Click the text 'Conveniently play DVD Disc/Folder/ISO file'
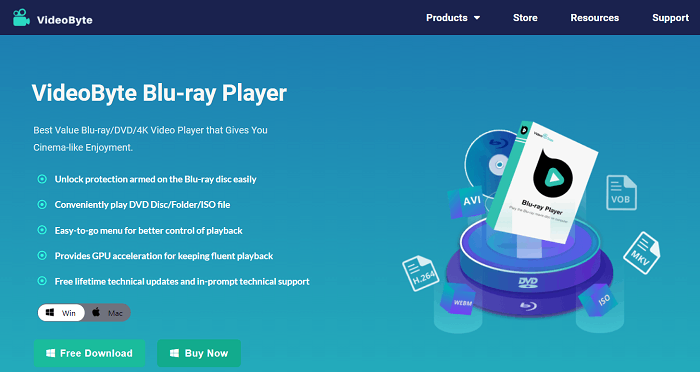Viewport: 700px width, 372px height. point(142,205)
